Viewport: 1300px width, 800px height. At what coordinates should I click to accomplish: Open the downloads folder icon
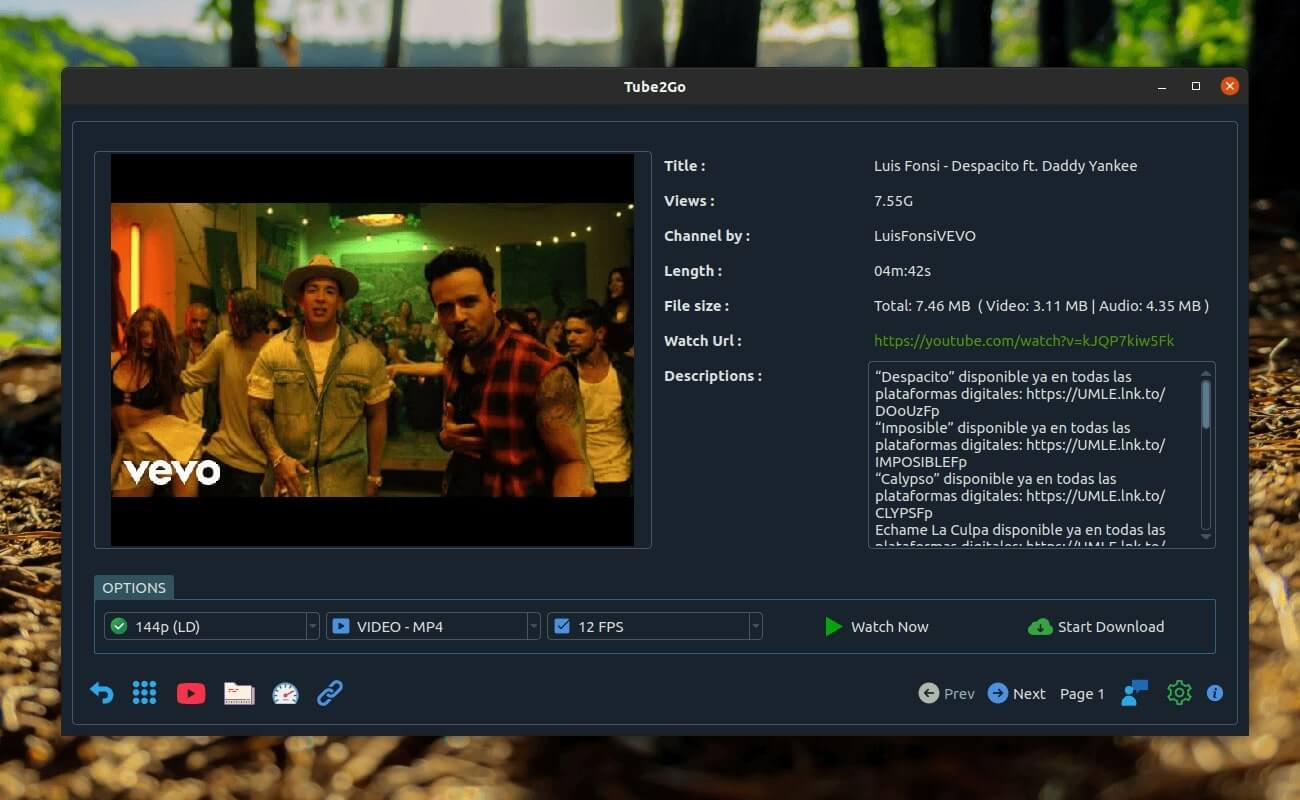point(239,693)
